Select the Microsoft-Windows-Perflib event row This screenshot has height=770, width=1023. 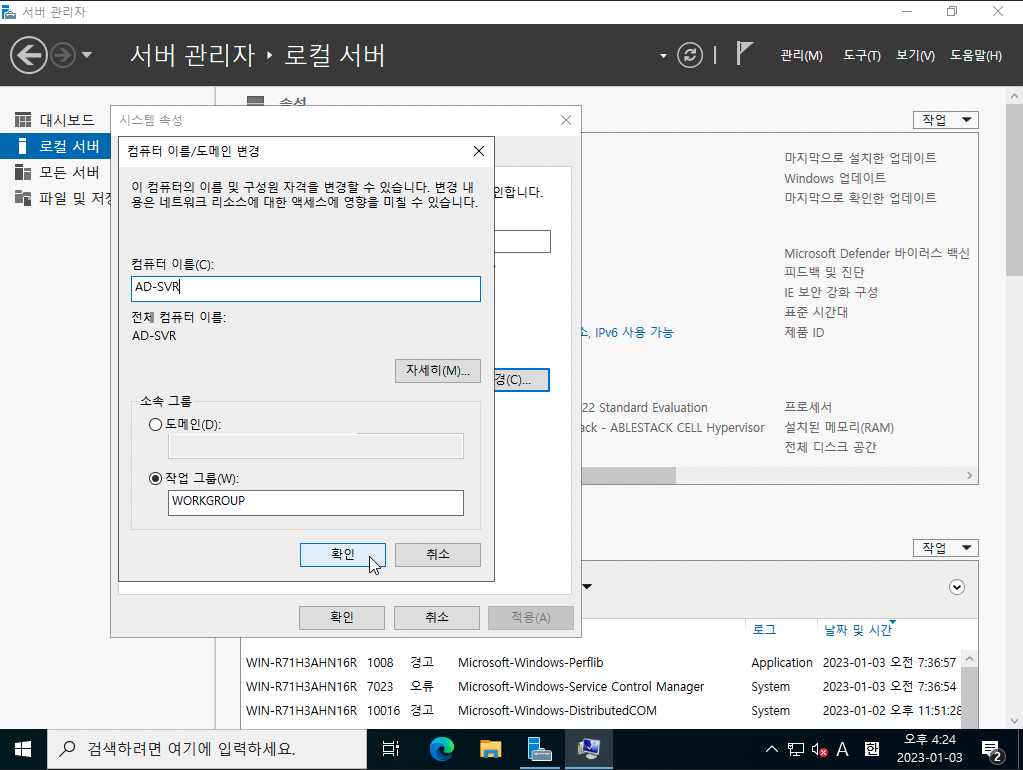coord(600,662)
